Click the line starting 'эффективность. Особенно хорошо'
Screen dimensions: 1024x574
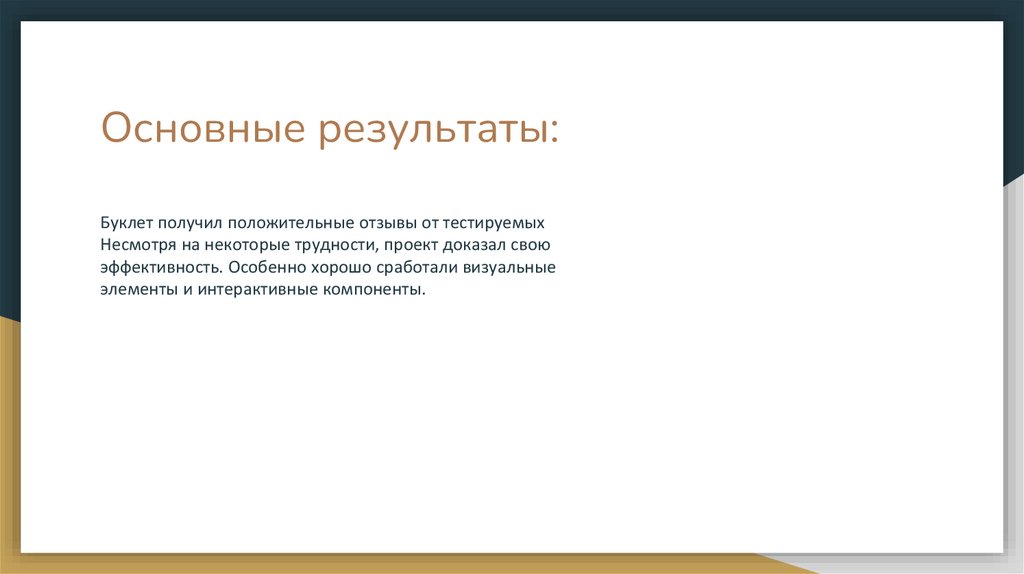coord(328,267)
